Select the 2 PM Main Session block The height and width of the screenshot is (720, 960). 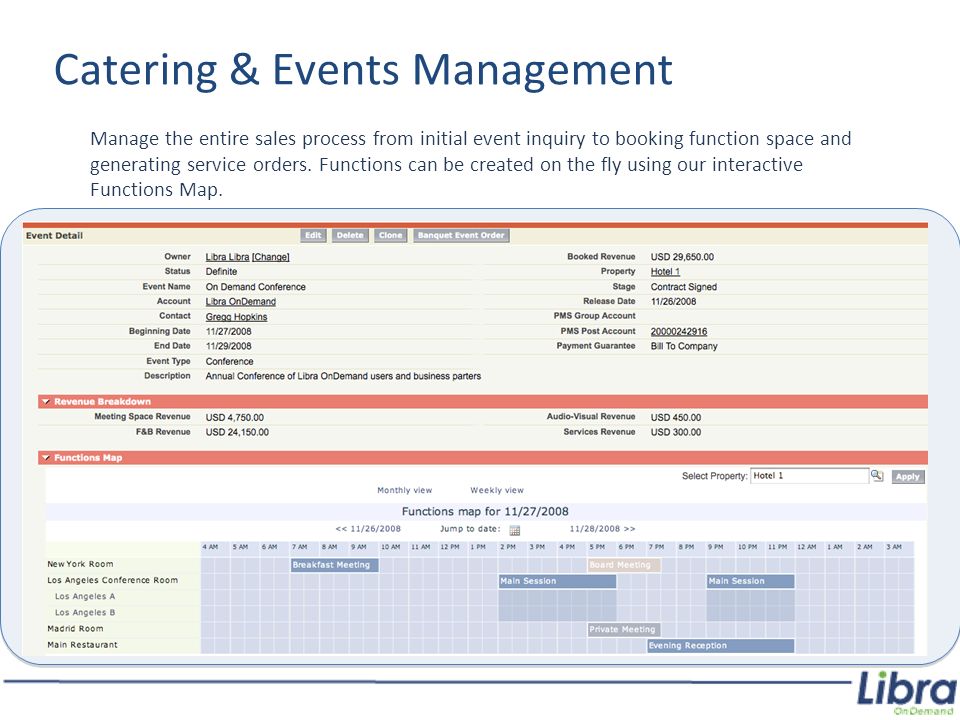point(557,581)
